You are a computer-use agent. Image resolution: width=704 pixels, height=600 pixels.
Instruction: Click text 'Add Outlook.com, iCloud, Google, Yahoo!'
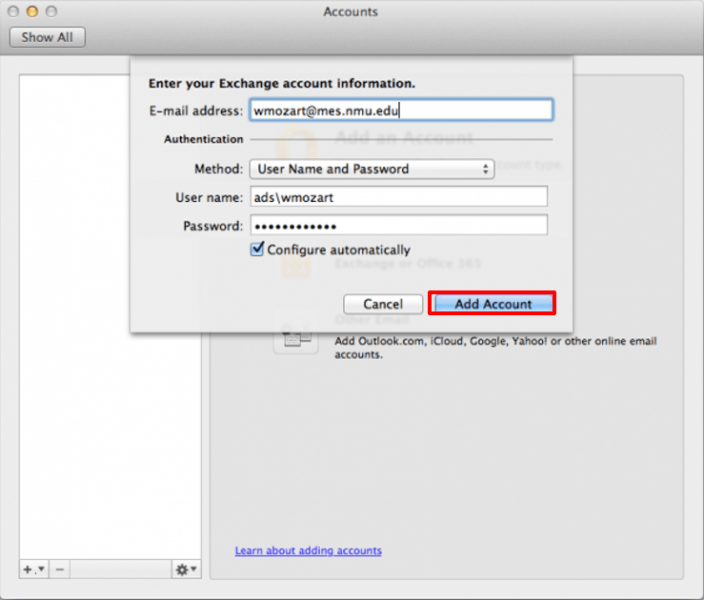tap(441, 341)
